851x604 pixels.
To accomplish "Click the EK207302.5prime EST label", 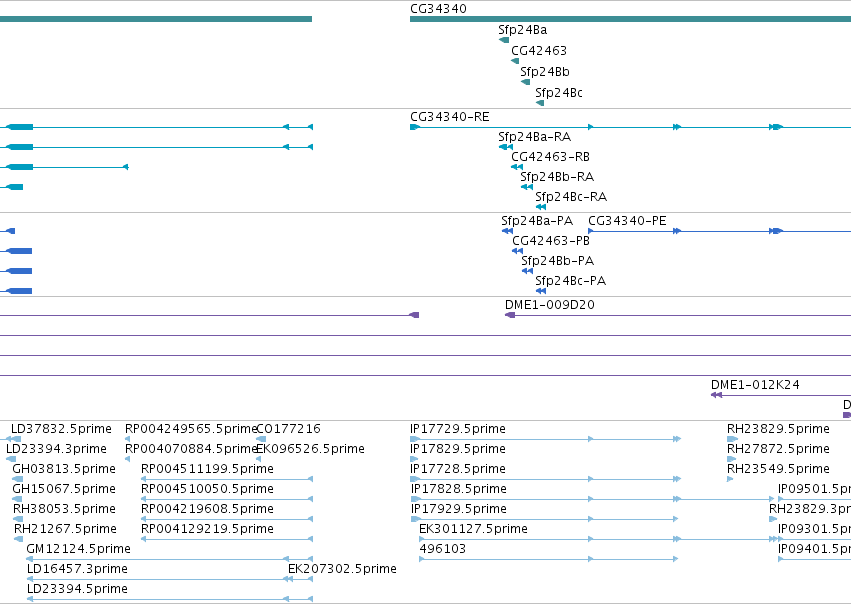I will point(342,569).
